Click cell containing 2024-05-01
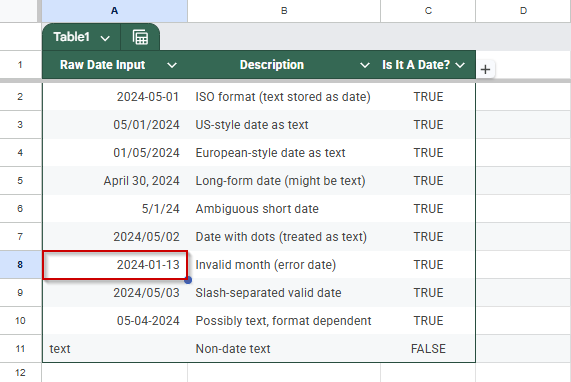Viewport: 571px width, 382px height. point(115,97)
